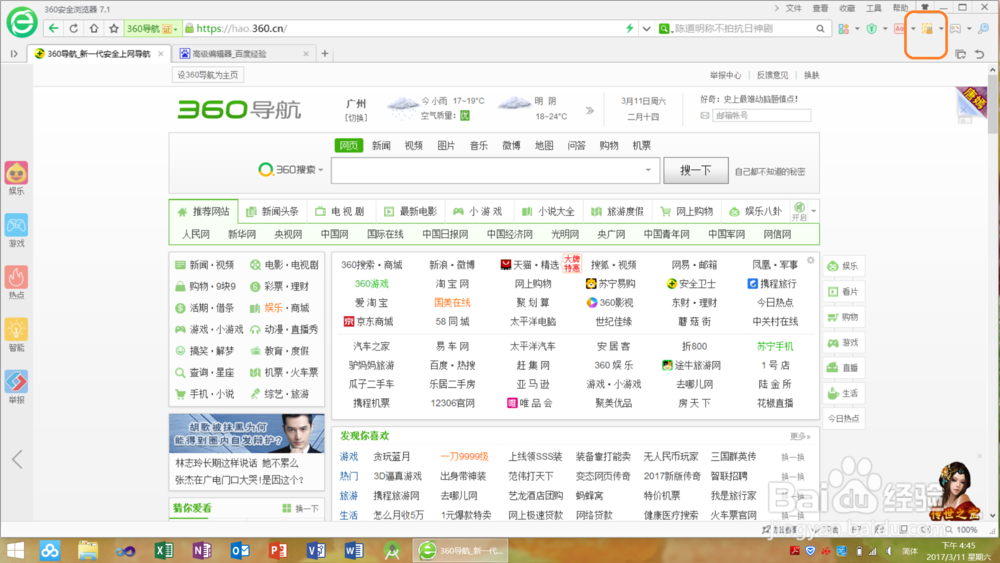1000x563 pixels.
Task: Open the 举报 sidebar icon
Action: (17, 388)
